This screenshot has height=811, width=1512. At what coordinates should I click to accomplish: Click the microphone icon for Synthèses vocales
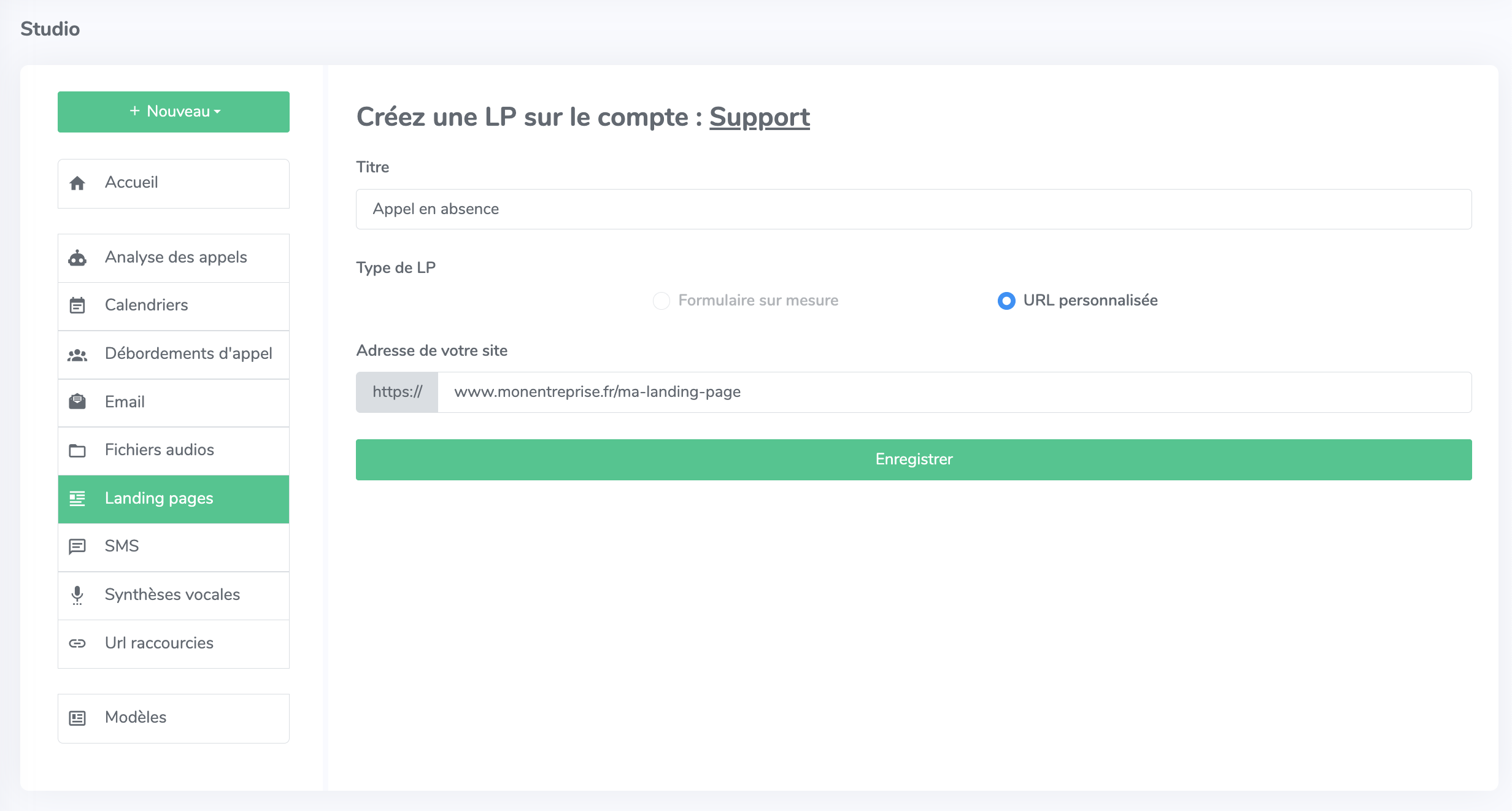77,595
